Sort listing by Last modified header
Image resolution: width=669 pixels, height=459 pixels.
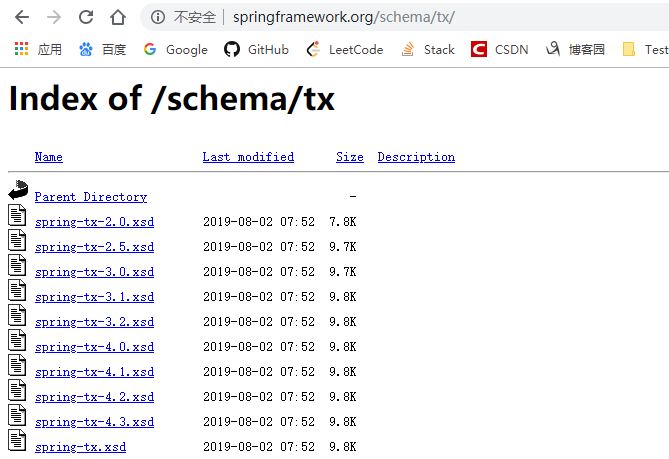[x=248, y=157]
